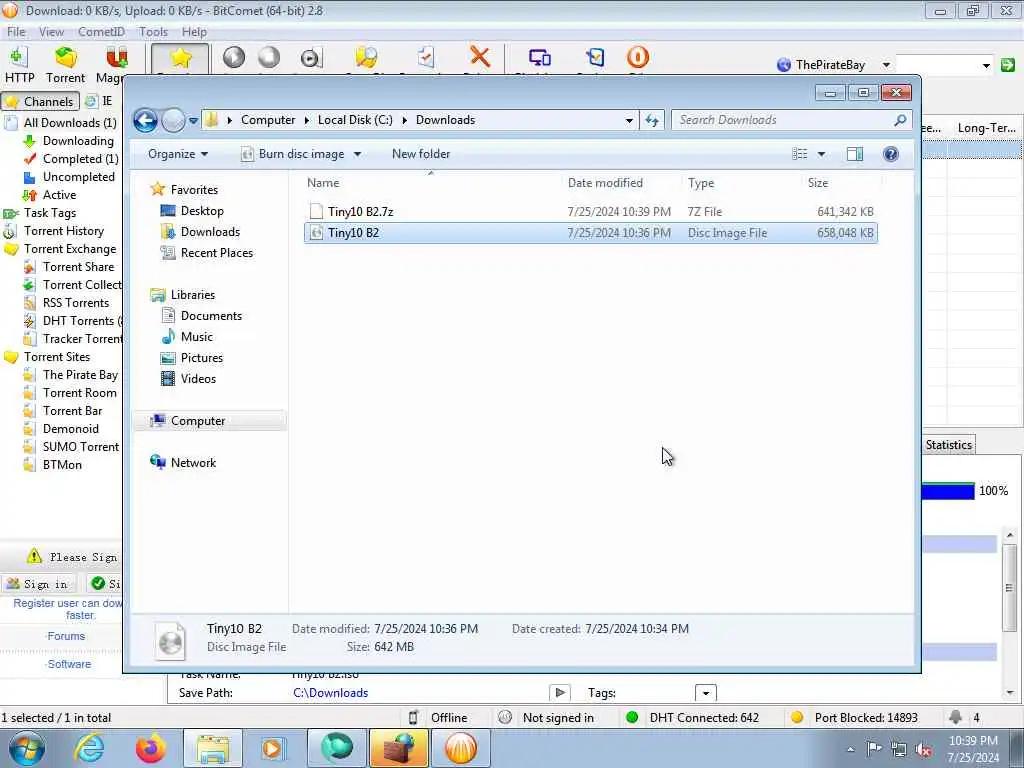The image size is (1024, 768).
Task: Open Pictures library
Action: [201, 357]
